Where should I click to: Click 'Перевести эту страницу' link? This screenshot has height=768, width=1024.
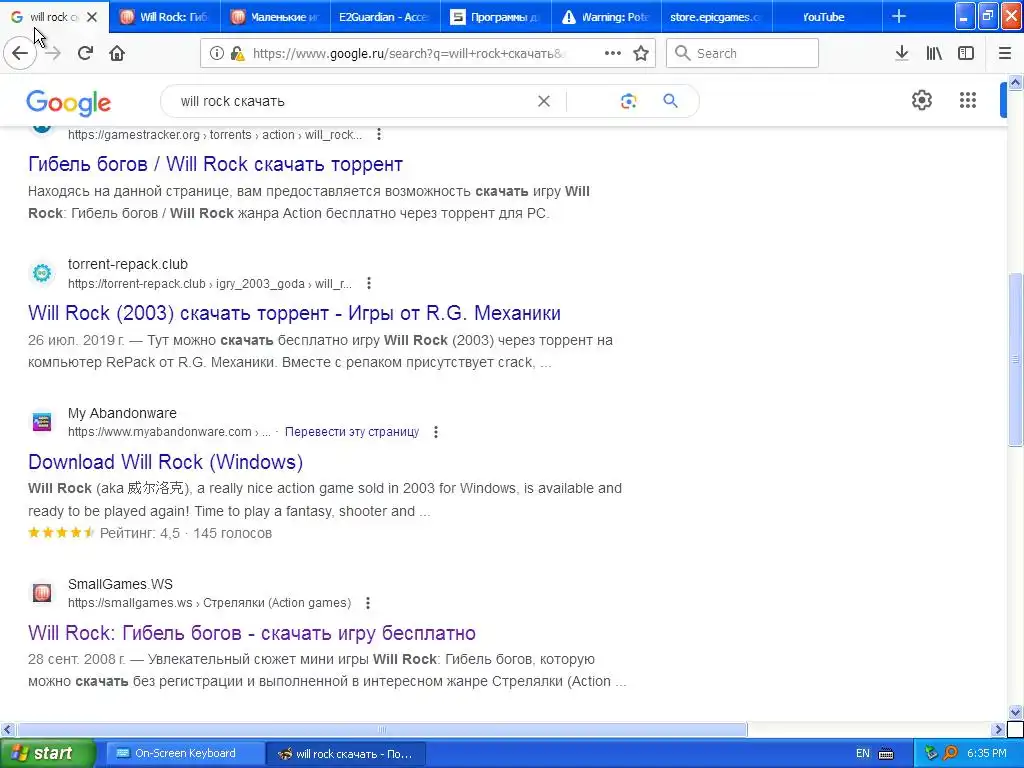(x=352, y=432)
